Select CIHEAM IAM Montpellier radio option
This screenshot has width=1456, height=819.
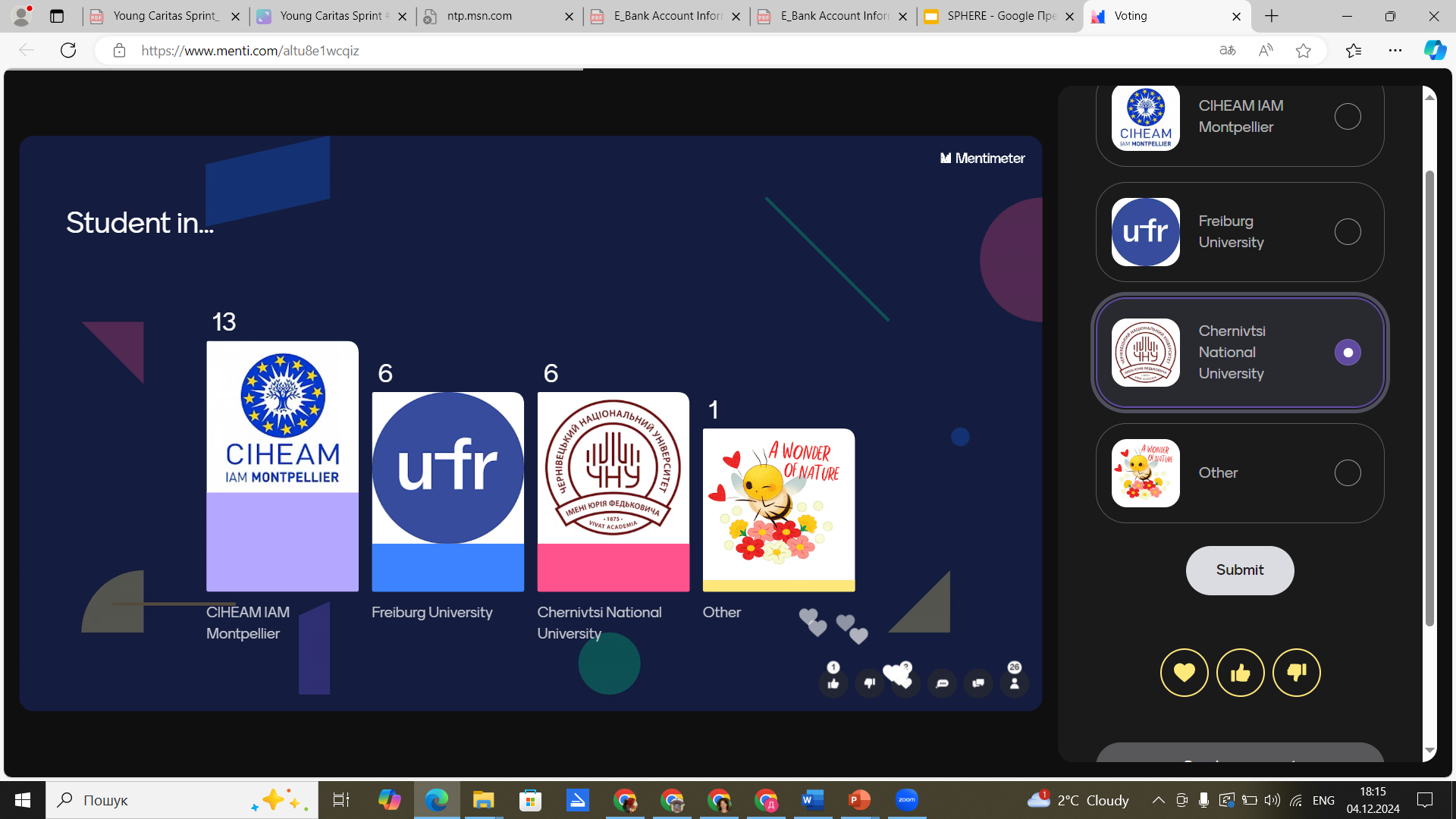[1348, 117]
